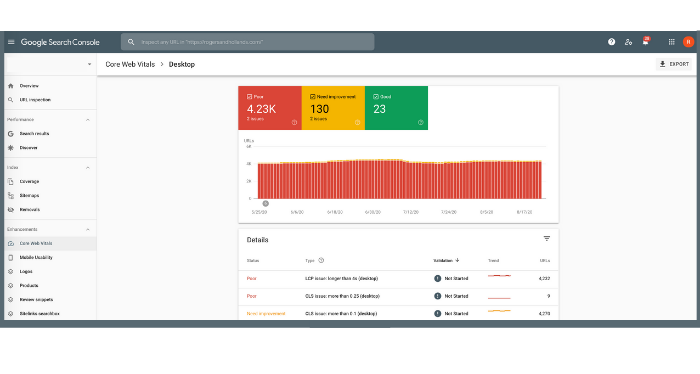Click the red bar chart area
This screenshot has width=700, height=374.
pyautogui.click(x=400, y=180)
